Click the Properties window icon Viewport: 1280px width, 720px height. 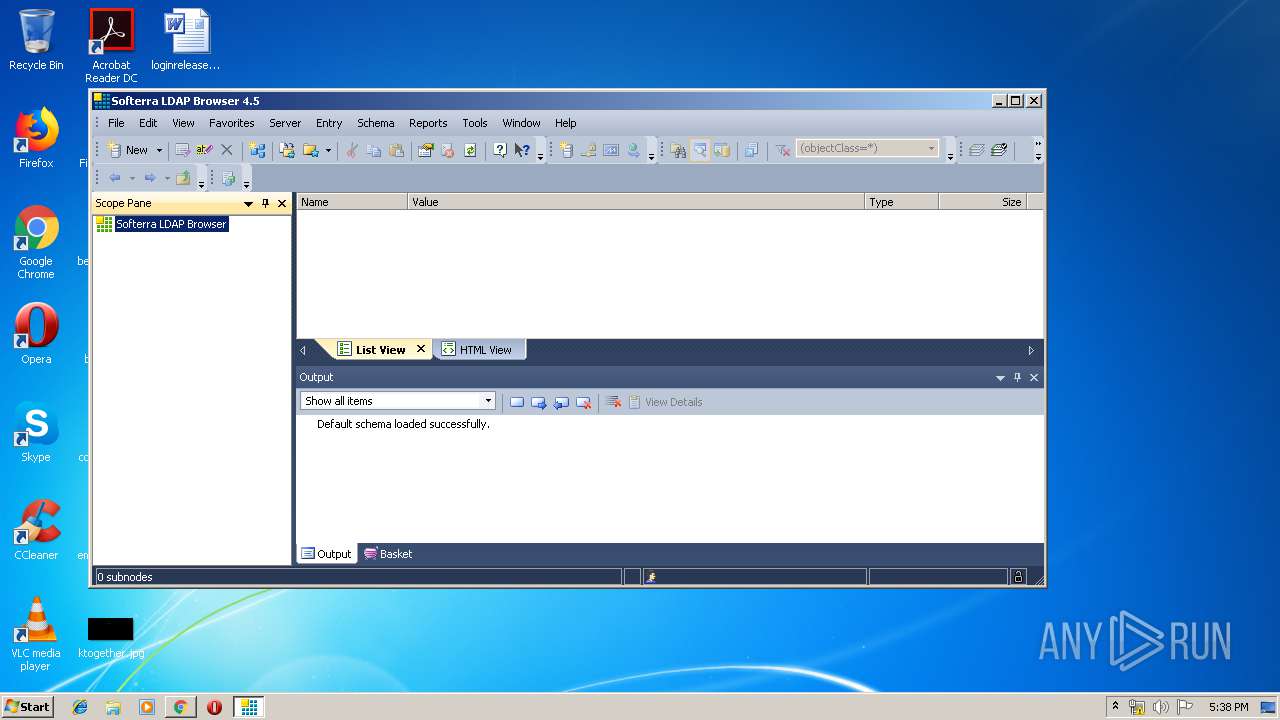(425, 150)
